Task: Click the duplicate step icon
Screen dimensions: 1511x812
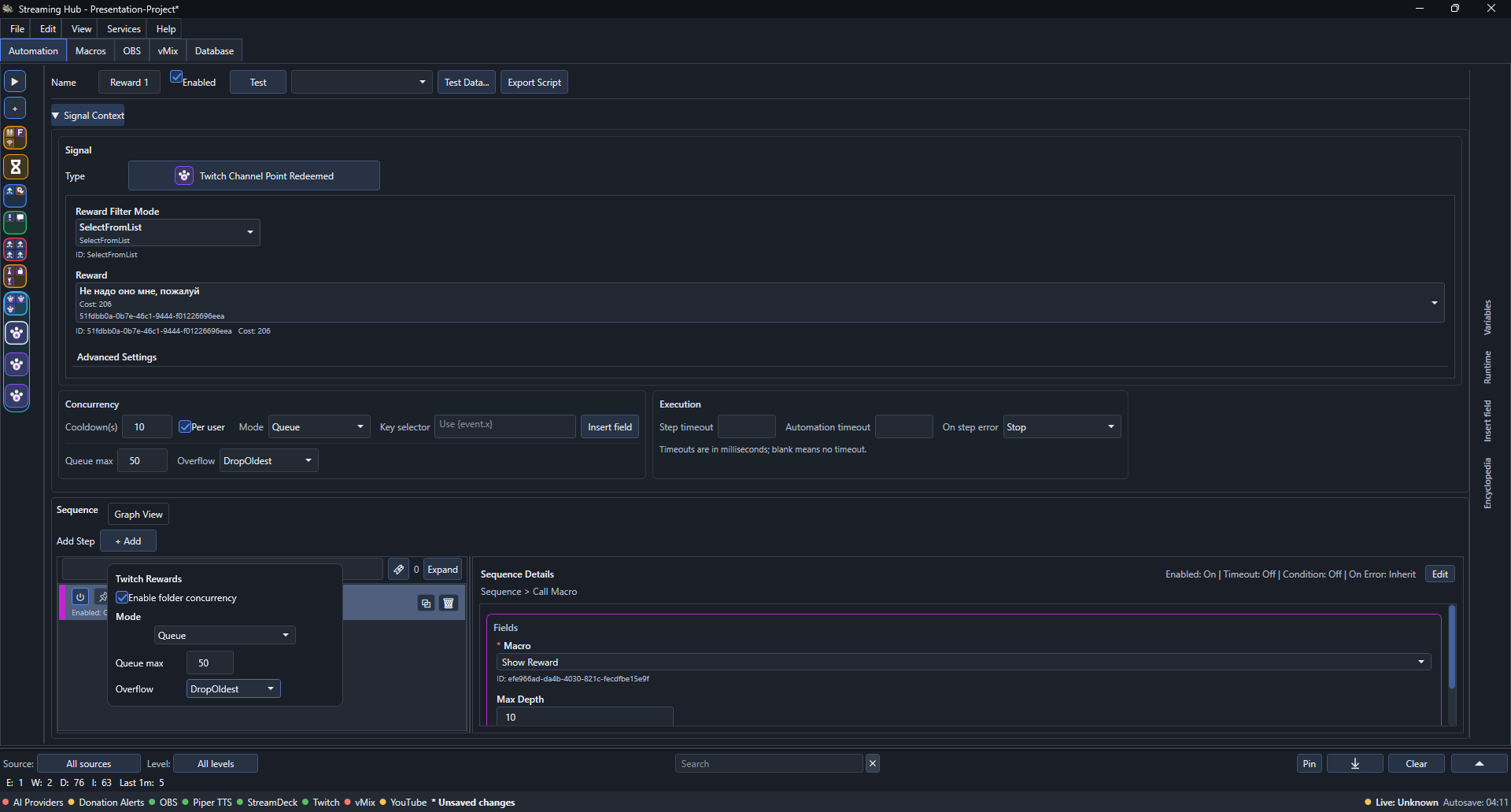Action: [426, 603]
